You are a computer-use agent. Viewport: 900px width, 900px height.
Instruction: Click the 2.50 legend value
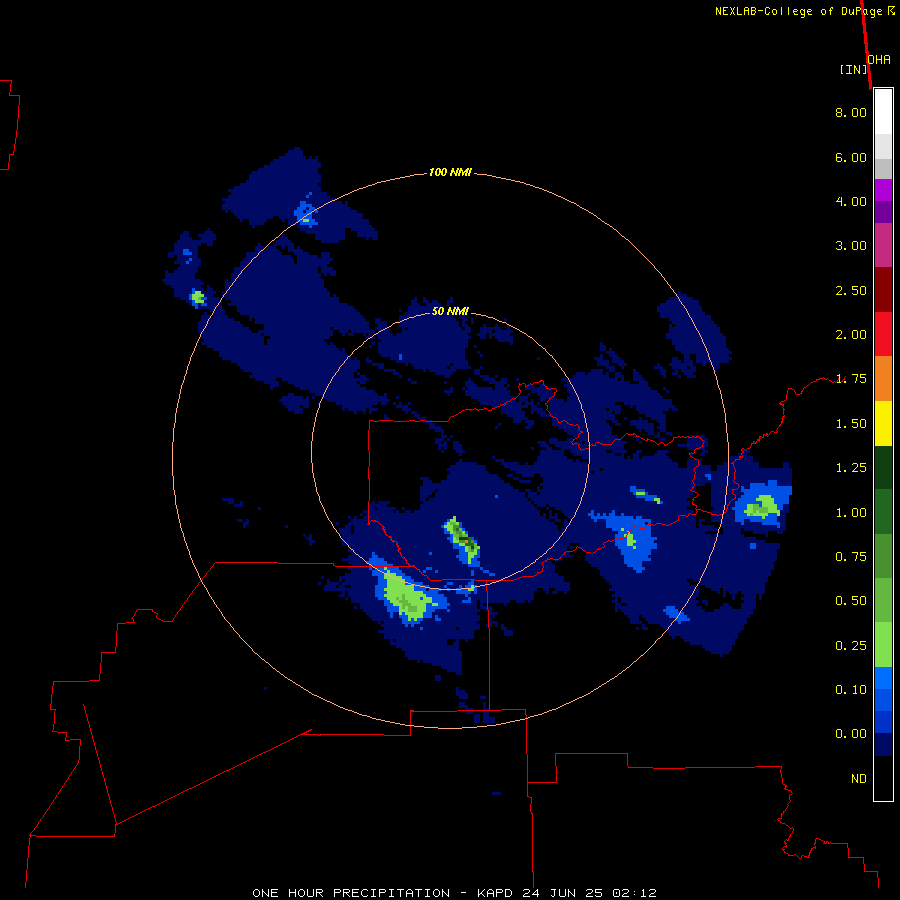[x=851, y=290]
